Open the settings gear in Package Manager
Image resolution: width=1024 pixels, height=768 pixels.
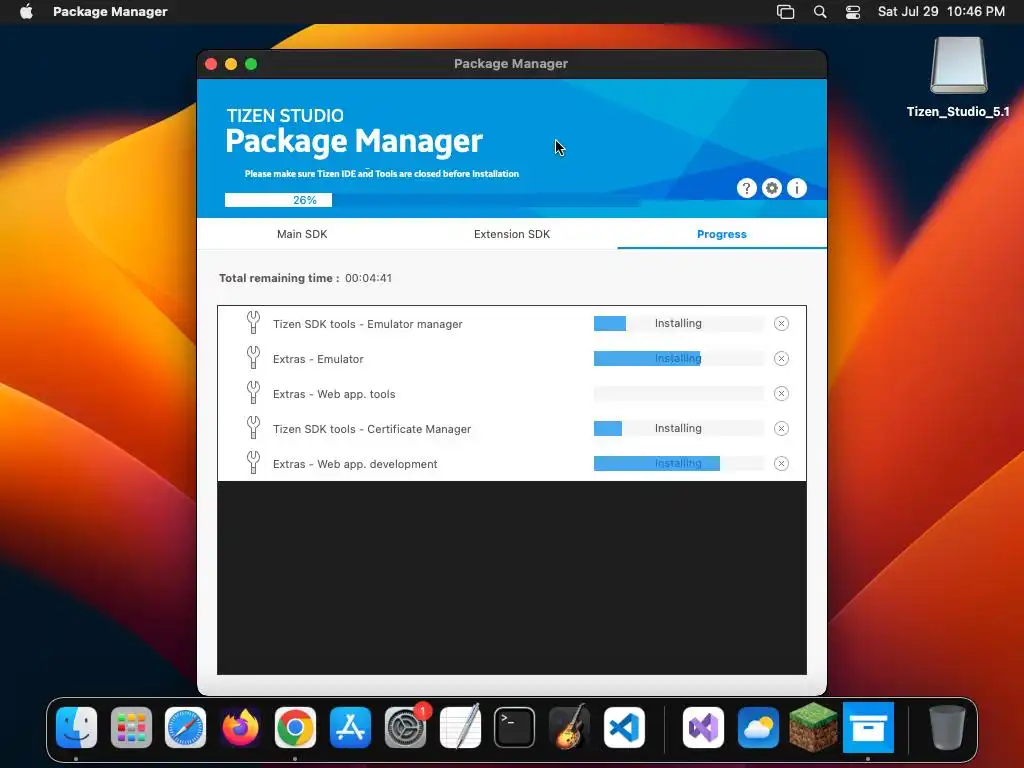coord(772,188)
